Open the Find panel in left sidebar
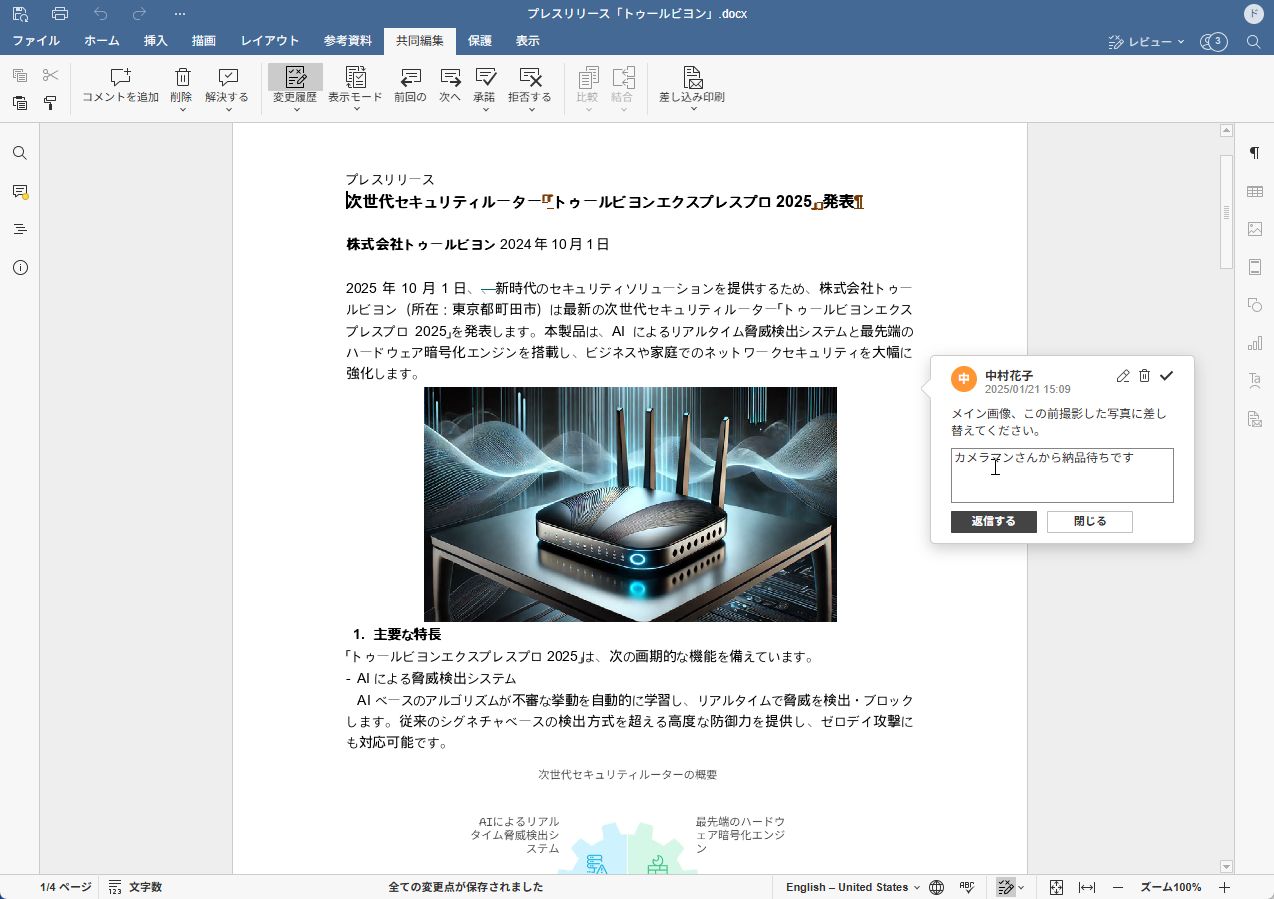 tap(20, 153)
